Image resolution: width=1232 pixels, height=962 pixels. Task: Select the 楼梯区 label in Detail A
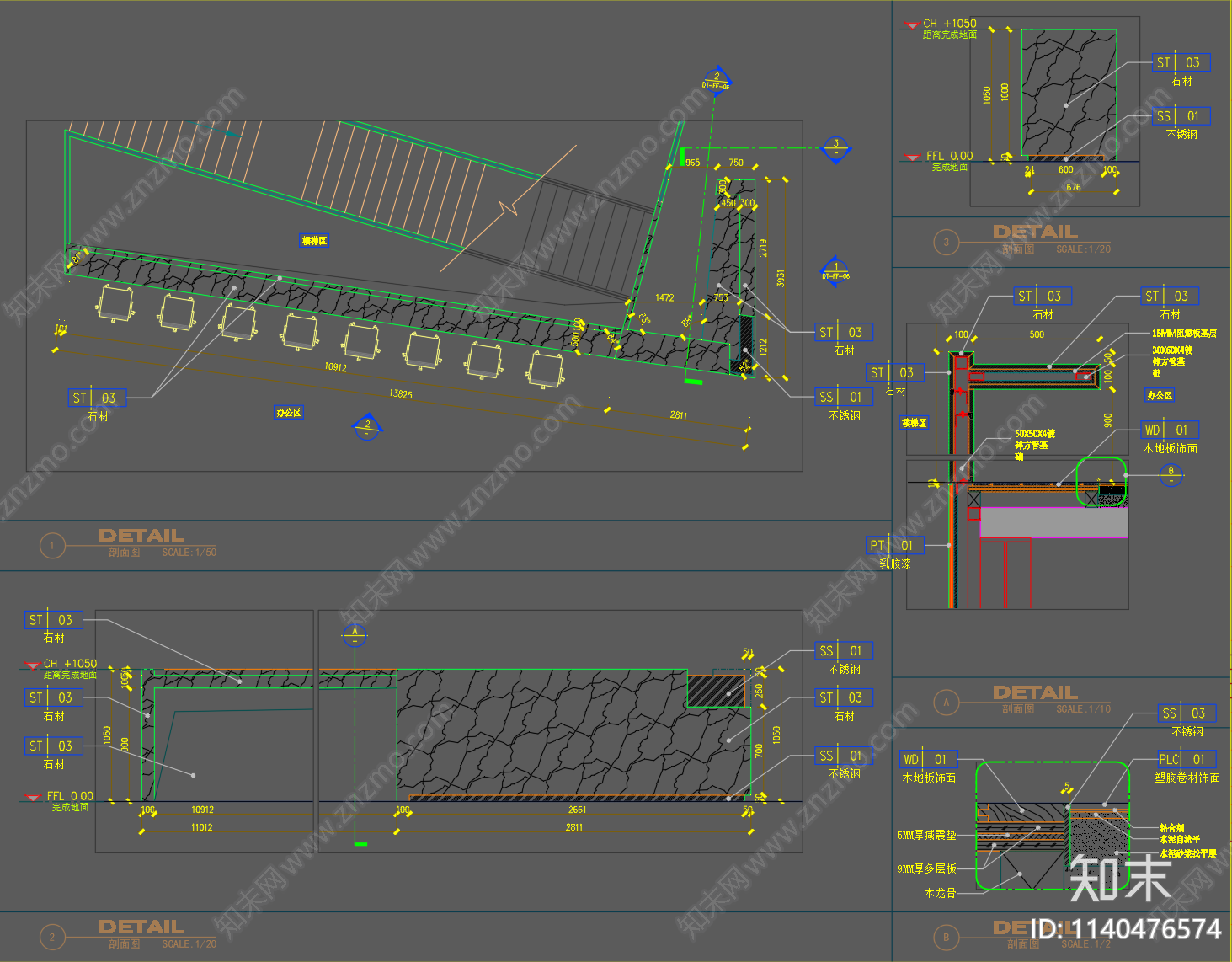914,423
